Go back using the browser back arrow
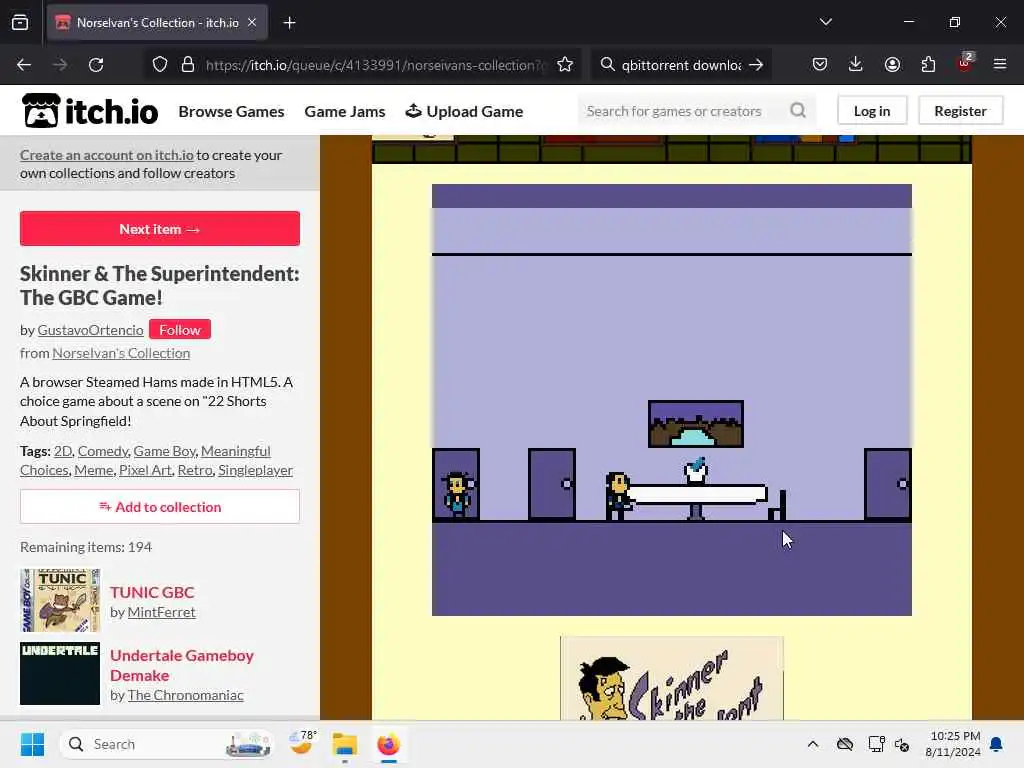The height and width of the screenshot is (768, 1024). (x=24, y=65)
